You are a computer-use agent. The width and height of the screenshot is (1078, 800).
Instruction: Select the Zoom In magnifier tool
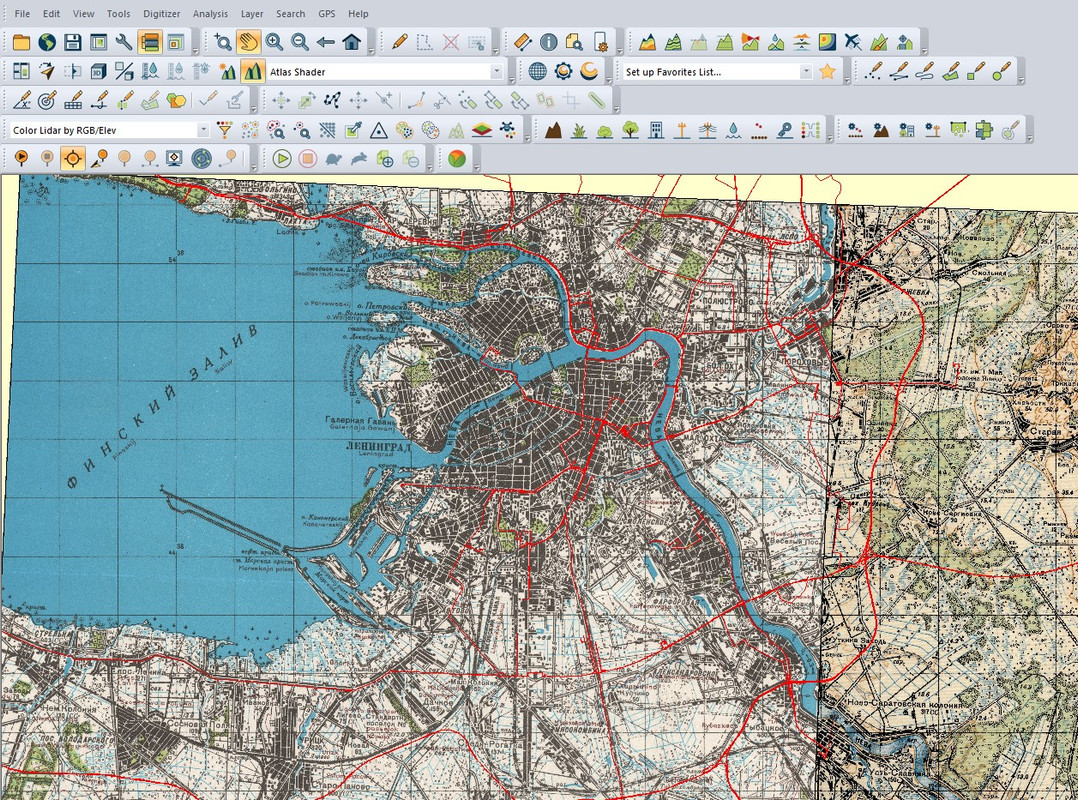pyautogui.click(x=274, y=42)
